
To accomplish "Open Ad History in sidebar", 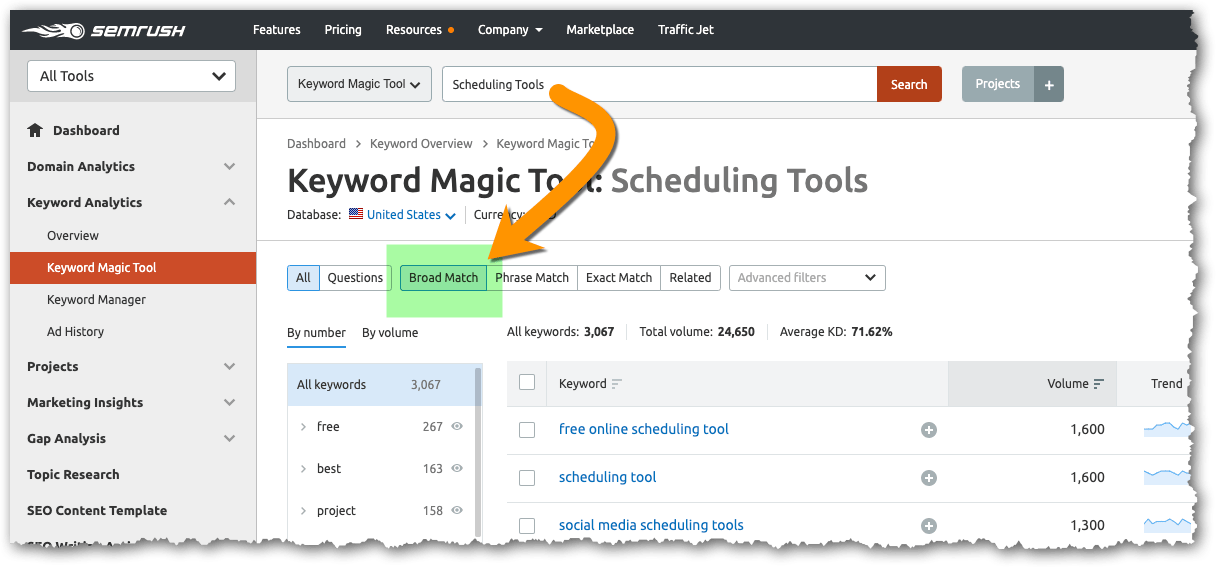I will tap(75, 332).
